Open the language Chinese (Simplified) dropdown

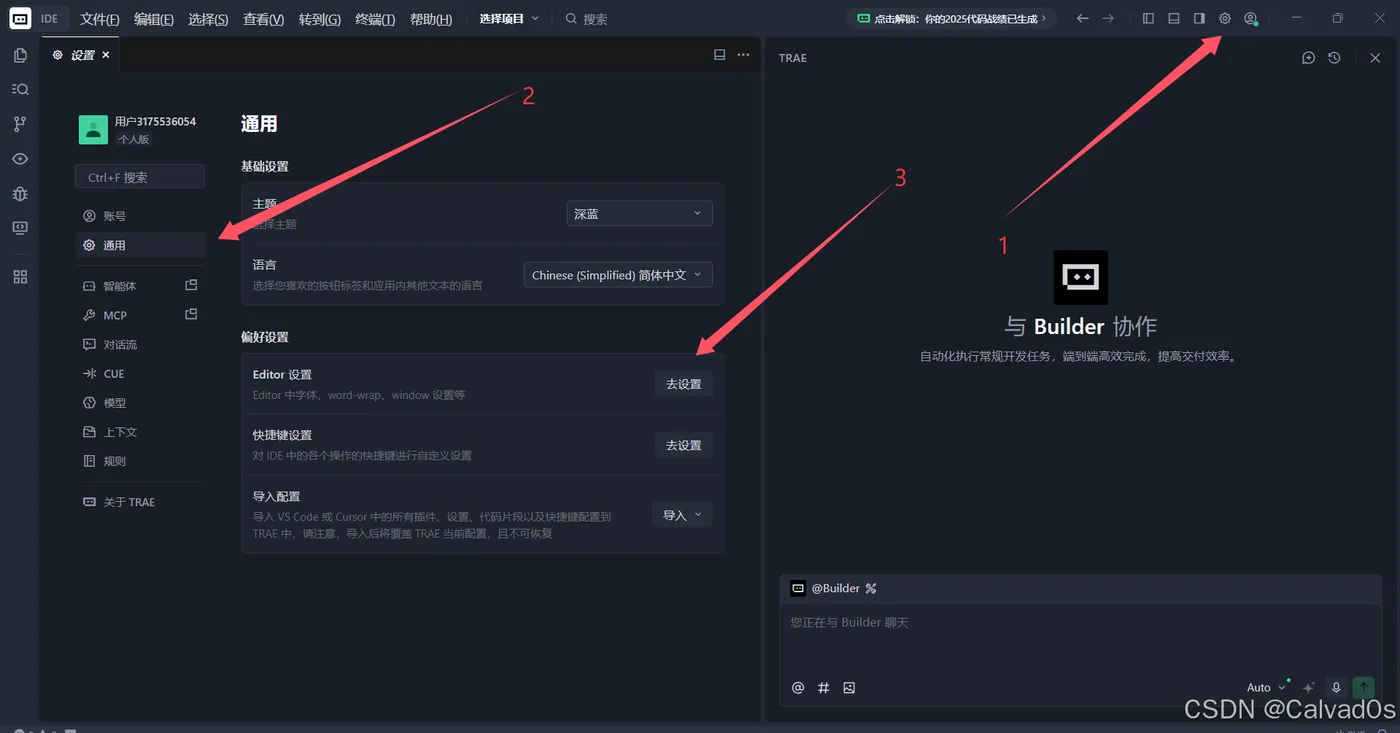tap(618, 274)
